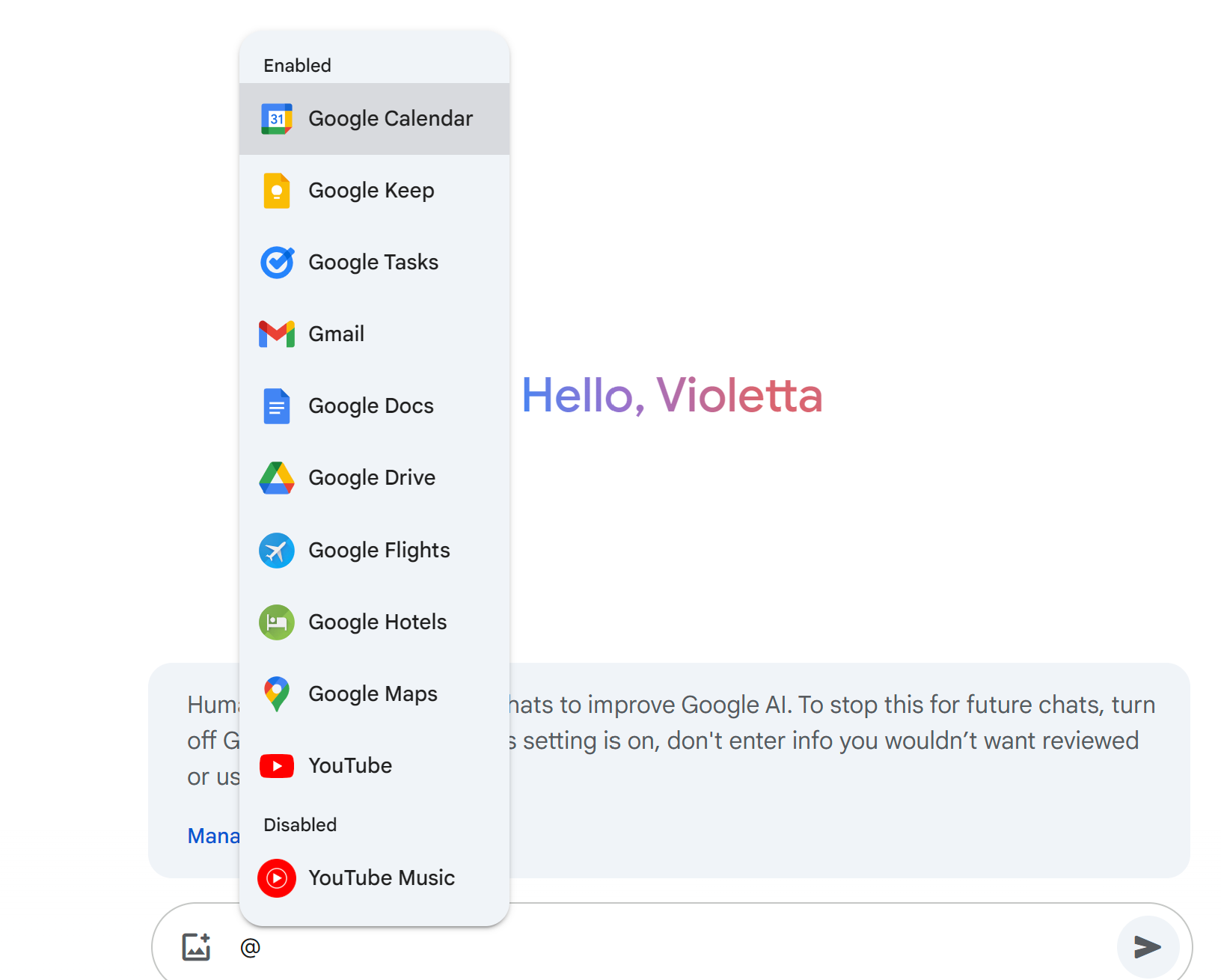Select Gmail label in the list
Viewport: 1221px width, 980px height.
(337, 334)
